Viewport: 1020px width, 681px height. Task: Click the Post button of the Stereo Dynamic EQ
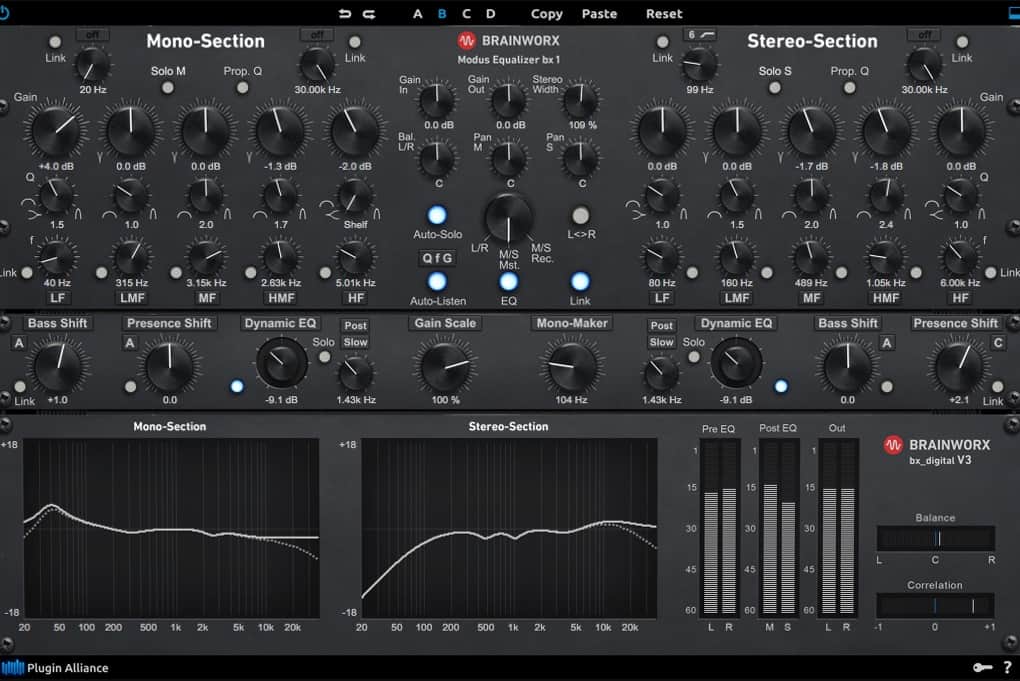pyautogui.click(x=662, y=325)
